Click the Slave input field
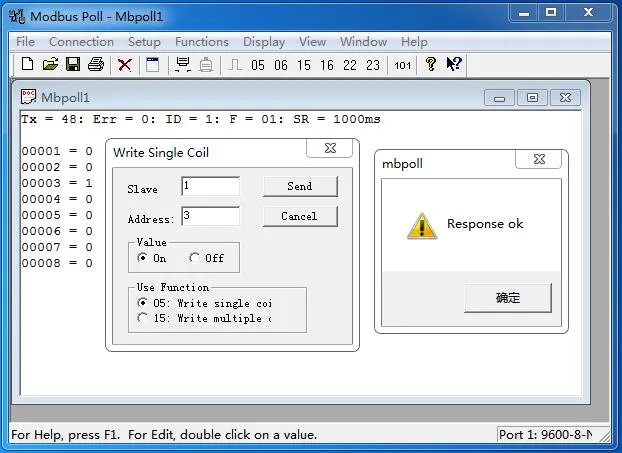622x453 pixels. (x=210, y=186)
